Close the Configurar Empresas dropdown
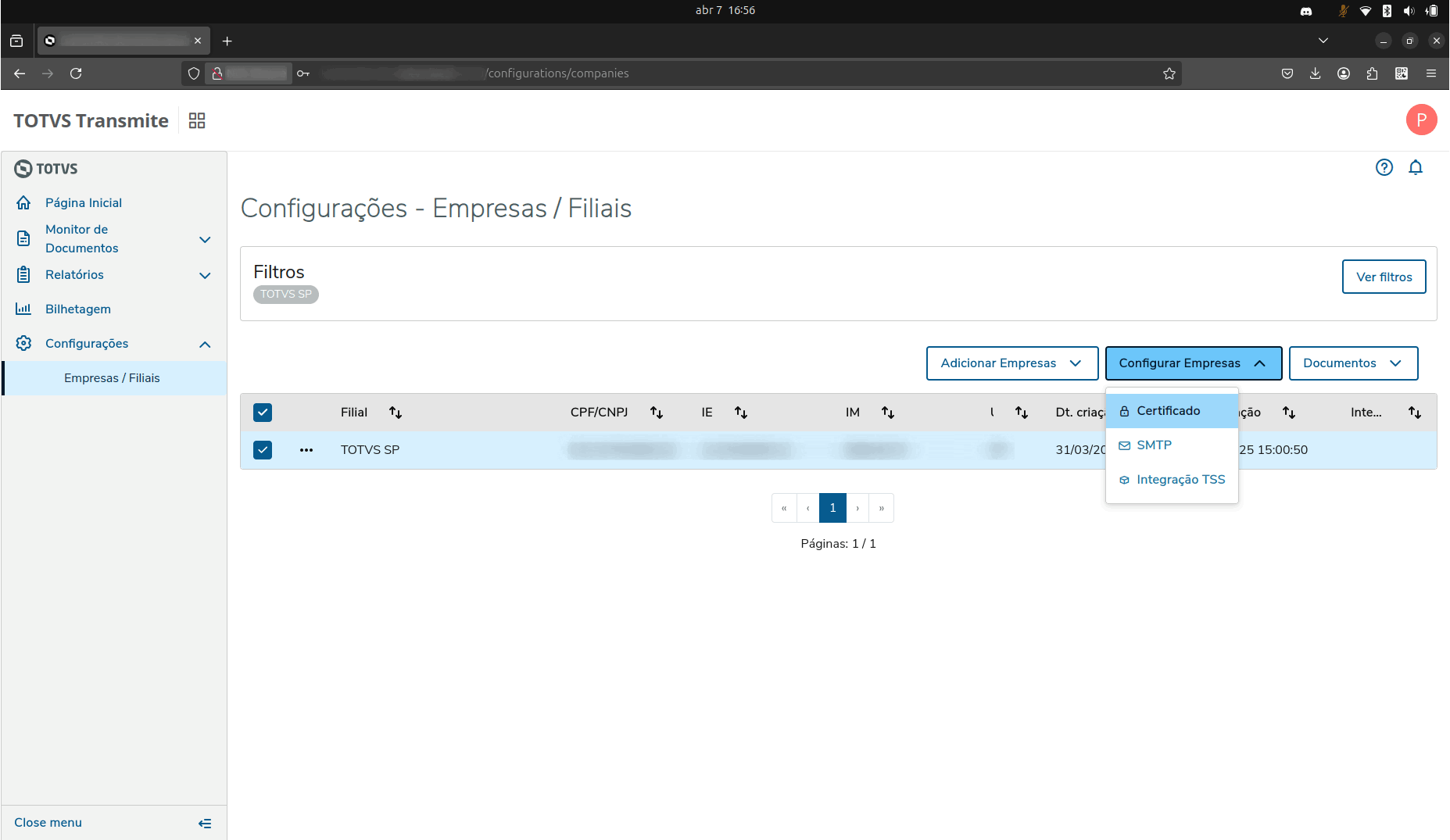 click(x=1194, y=363)
